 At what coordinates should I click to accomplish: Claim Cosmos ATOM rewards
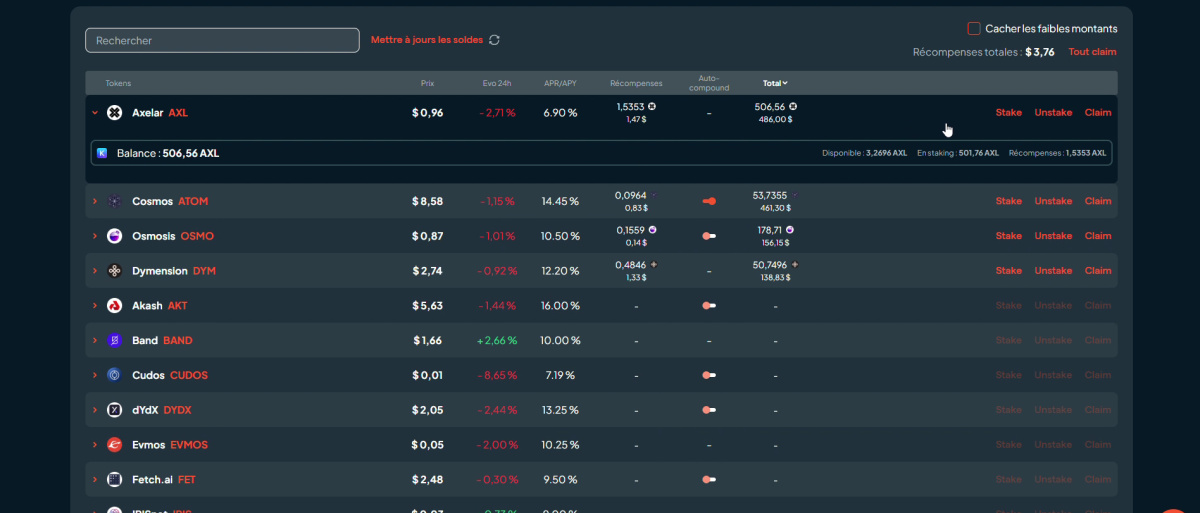[1098, 201]
